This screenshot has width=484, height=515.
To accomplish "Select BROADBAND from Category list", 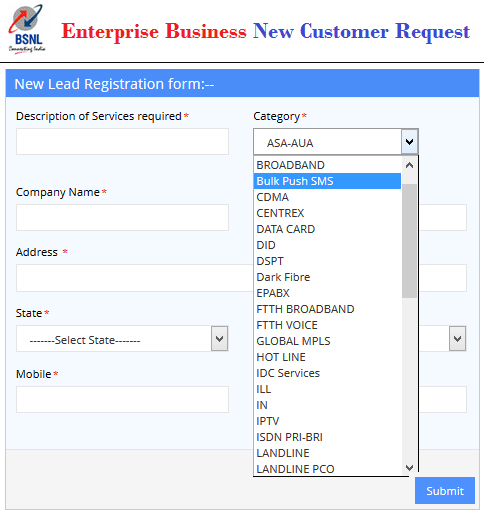I will click(327, 165).
